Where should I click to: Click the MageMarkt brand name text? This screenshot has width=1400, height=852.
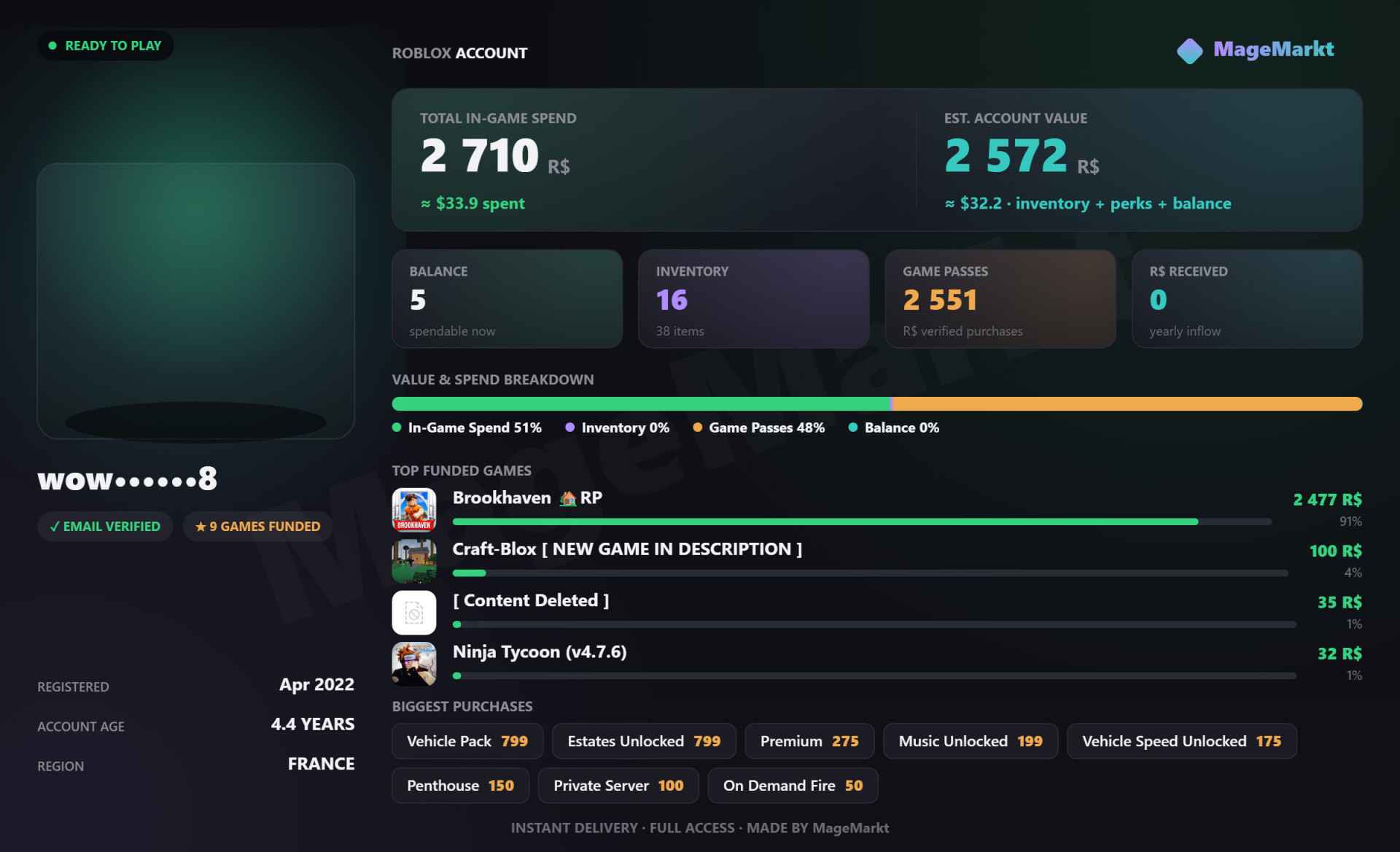(x=1273, y=50)
